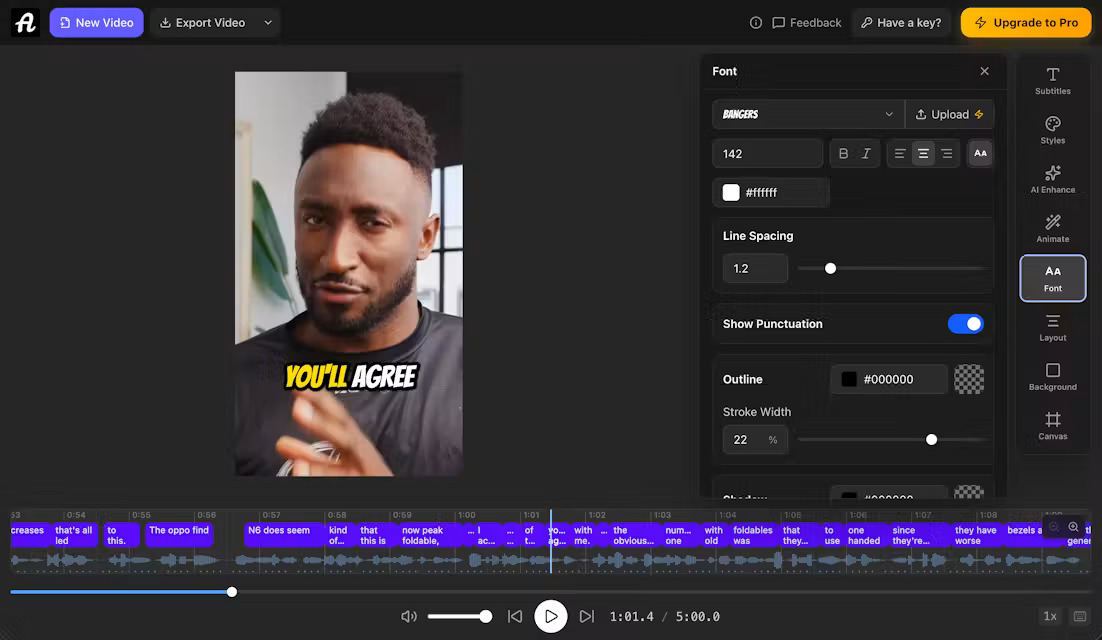Click Upgrade to Pro button
This screenshot has width=1102, height=640.
coord(1025,22)
